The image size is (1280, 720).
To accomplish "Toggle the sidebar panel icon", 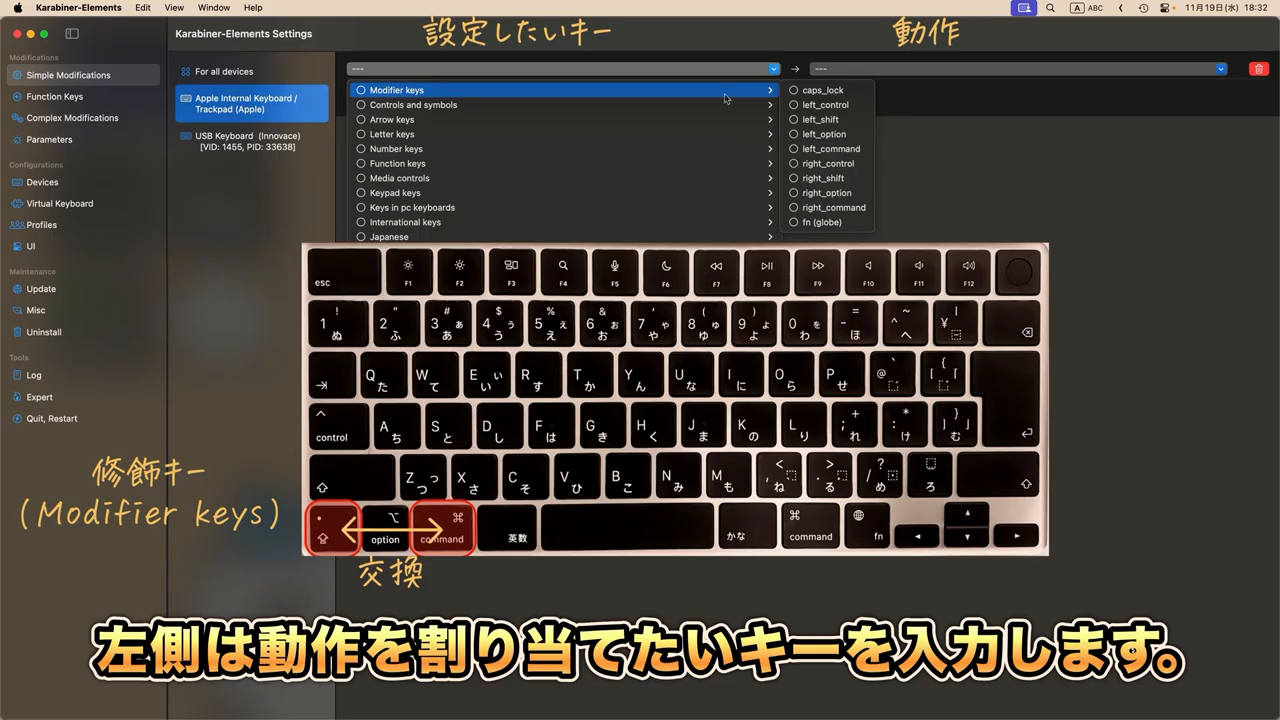I will click(x=72, y=33).
